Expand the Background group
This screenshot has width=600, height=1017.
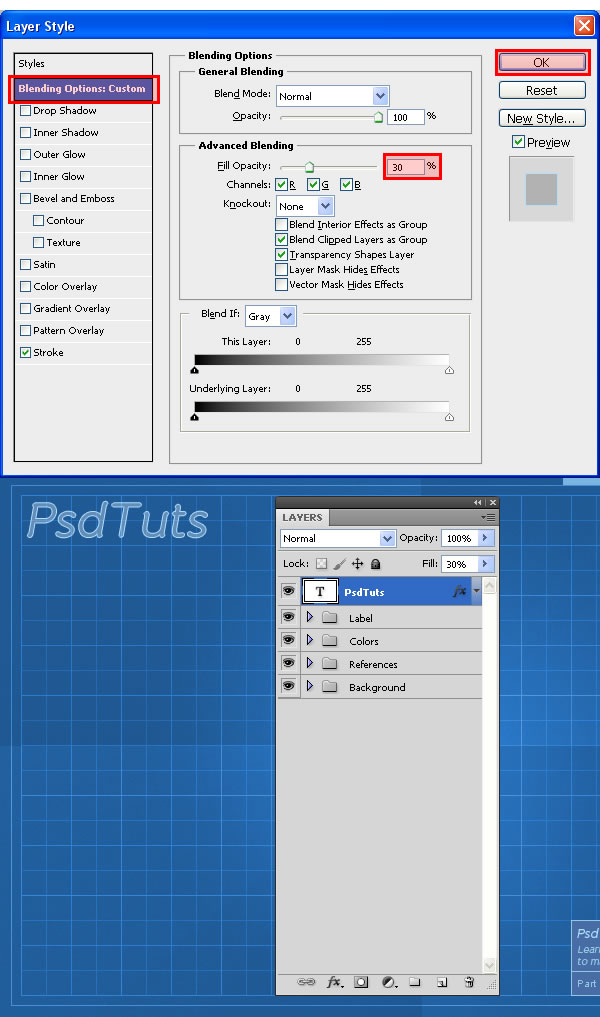pos(309,686)
